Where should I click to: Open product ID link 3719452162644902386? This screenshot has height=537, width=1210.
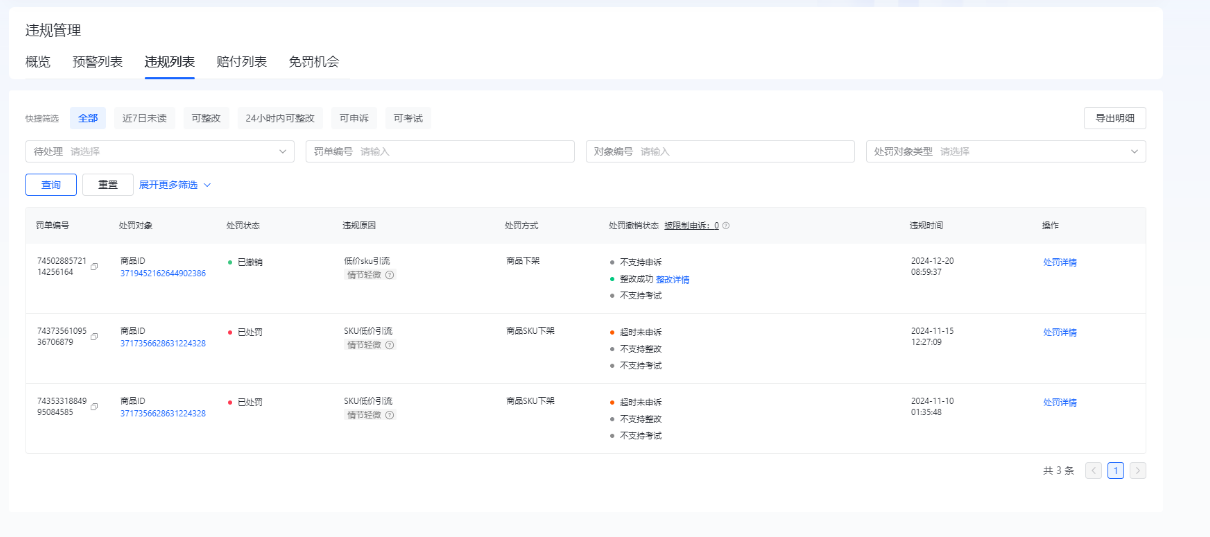click(163, 273)
